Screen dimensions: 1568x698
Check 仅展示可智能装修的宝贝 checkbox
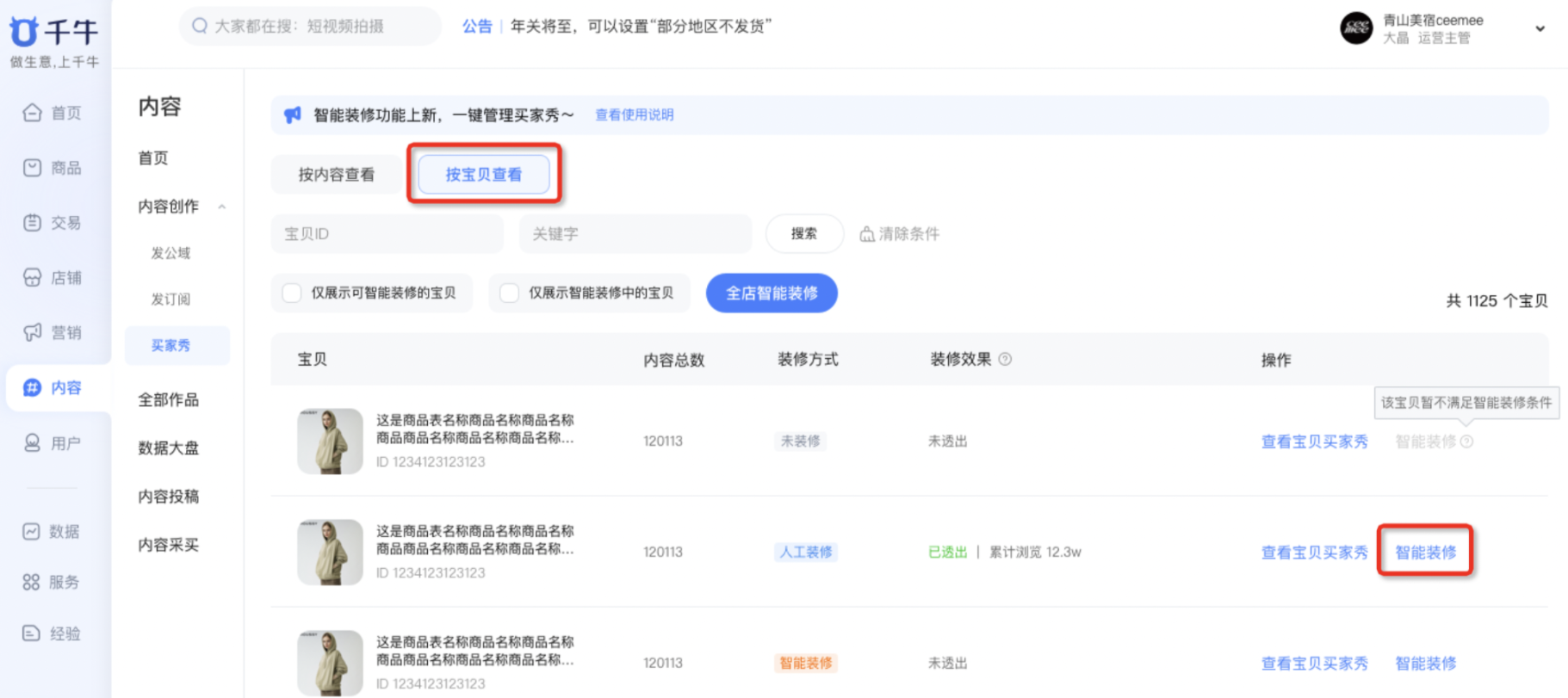pos(292,293)
